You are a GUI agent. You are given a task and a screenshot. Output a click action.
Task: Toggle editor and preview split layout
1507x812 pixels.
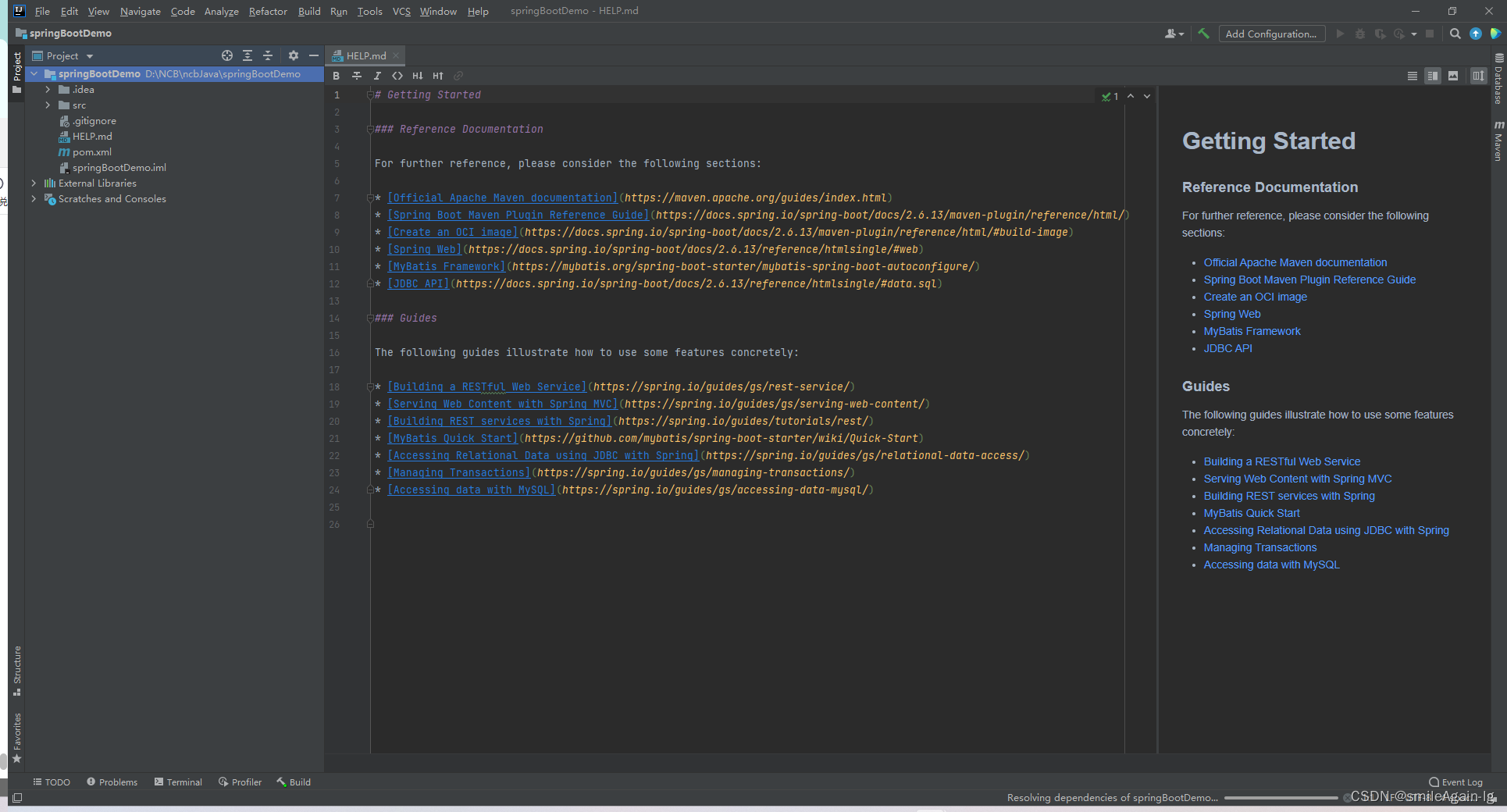point(1477,76)
